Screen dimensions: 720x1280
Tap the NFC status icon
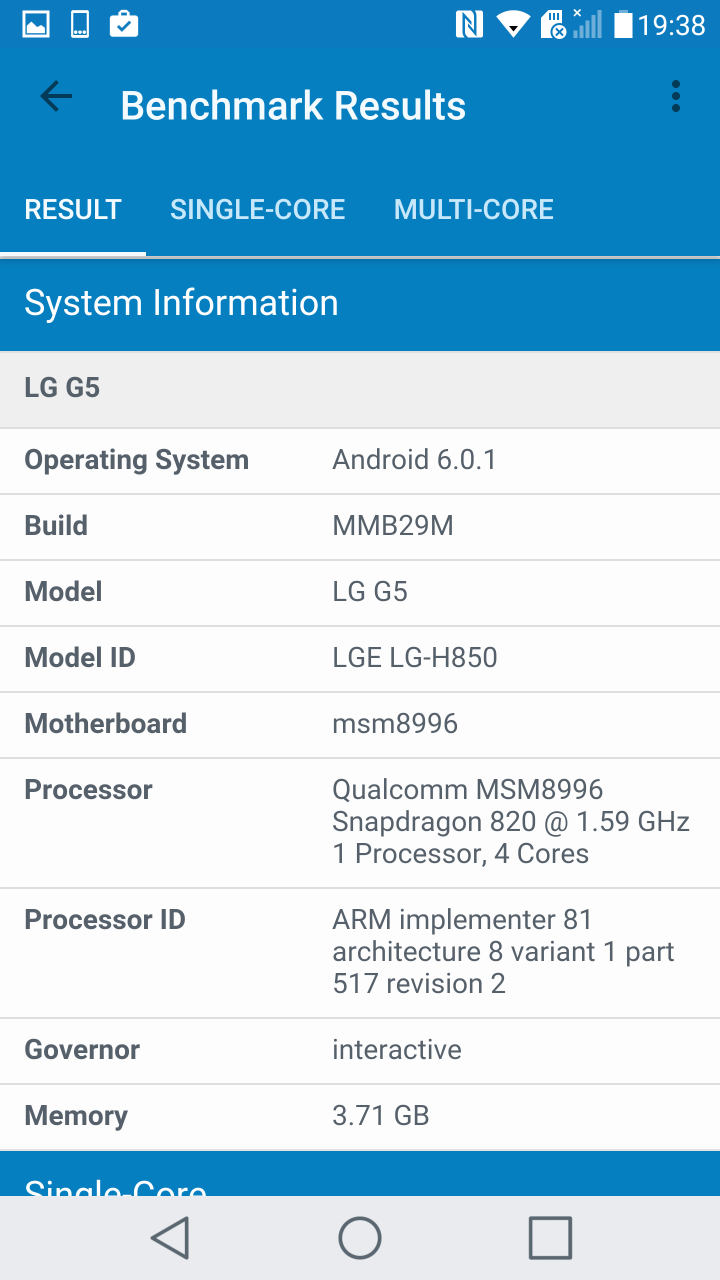point(469,24)
